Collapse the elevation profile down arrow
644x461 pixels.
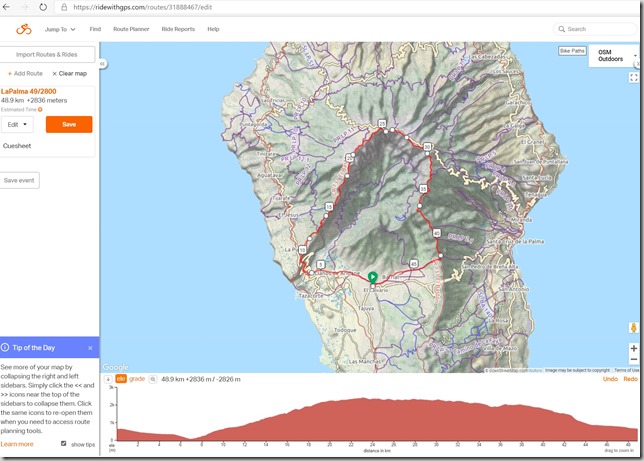point(108,379)
